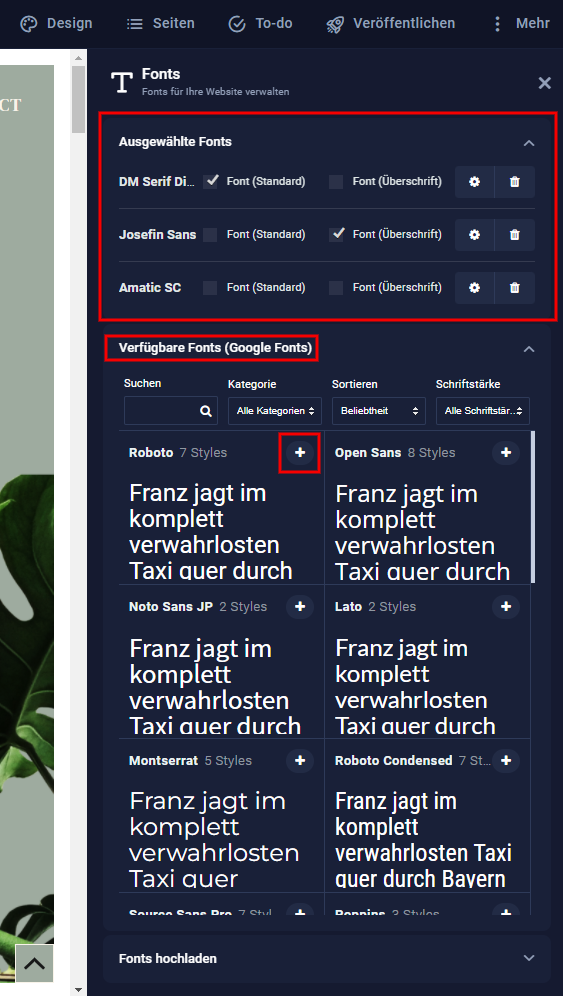This screenshot has width=563, height=996.
Task: Delete the DM Serif font with trash icon
Action: 515,182
